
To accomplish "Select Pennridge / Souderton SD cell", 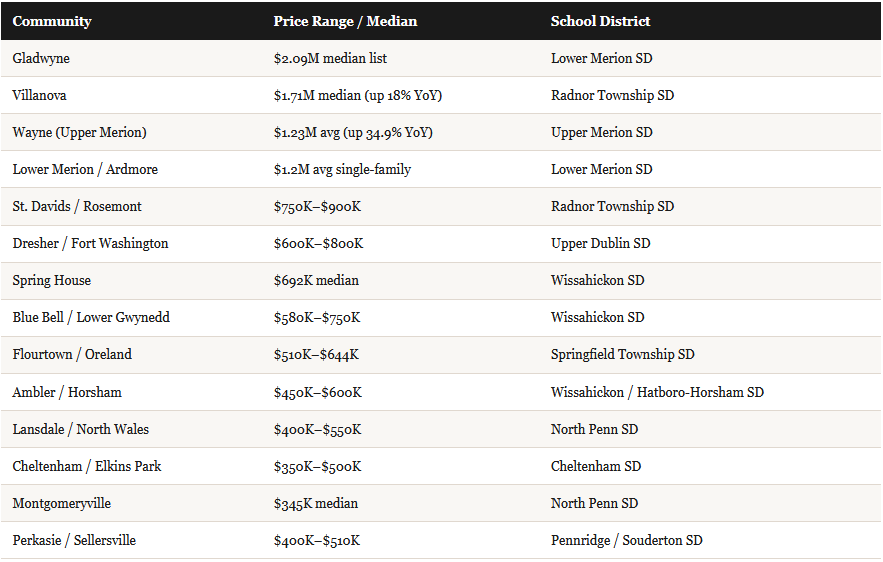I will (627, 541).
